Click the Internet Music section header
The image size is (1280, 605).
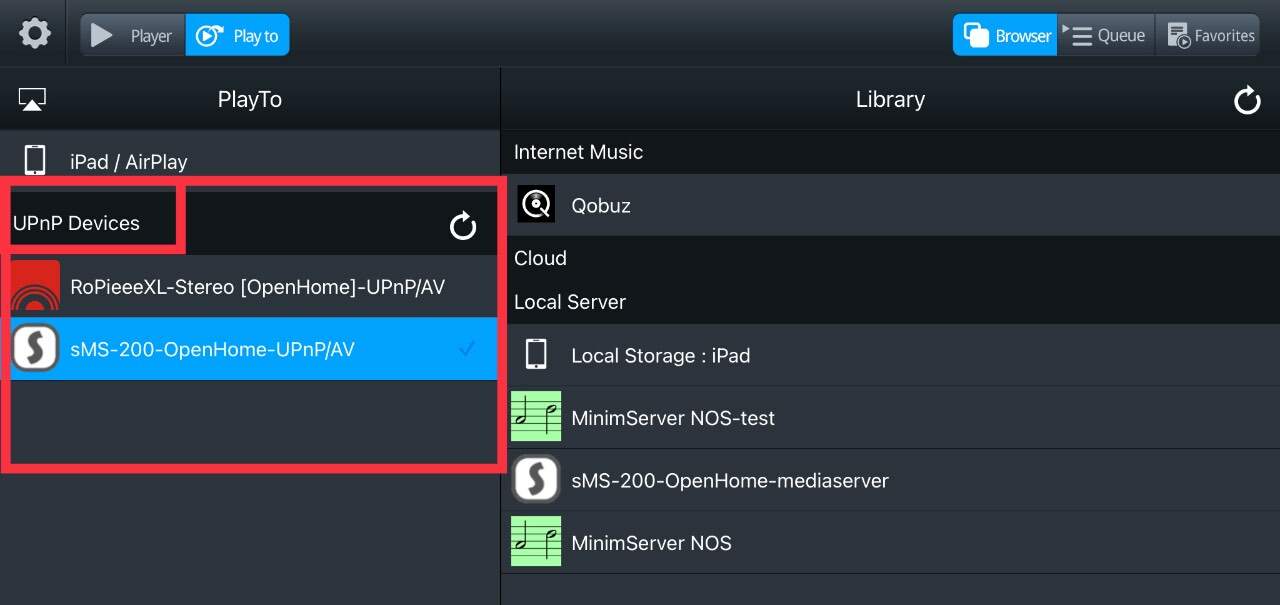[578, 152]
